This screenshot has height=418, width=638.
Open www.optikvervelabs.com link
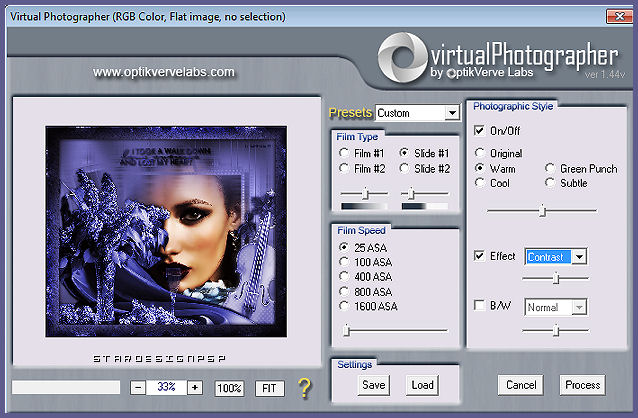(164, 72)
